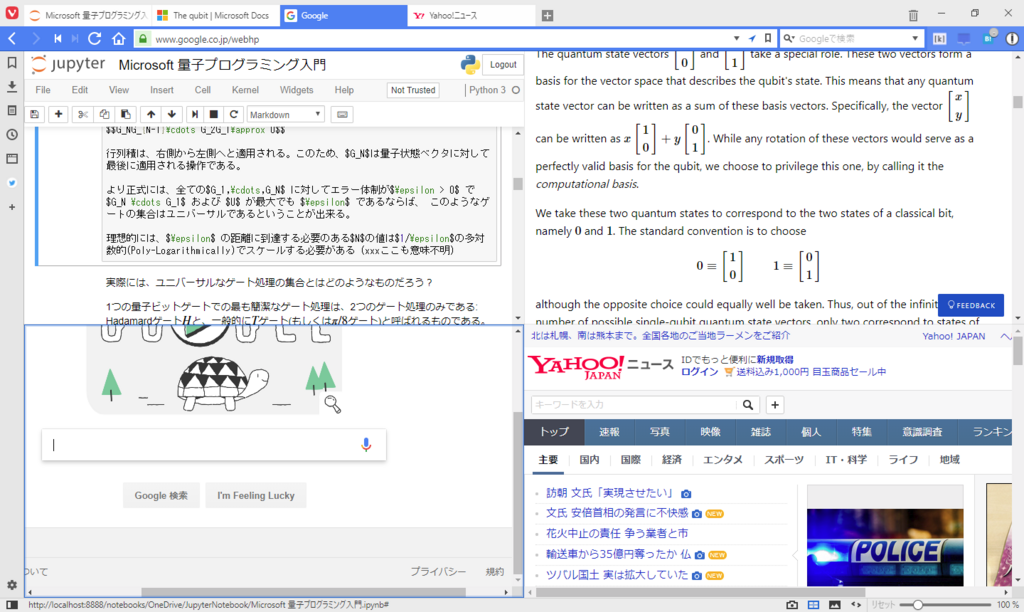Open the Jupyter Widgets menu
Image resolution: width=1024 pixels, height=612 pixels.
(x=296, y=90)
